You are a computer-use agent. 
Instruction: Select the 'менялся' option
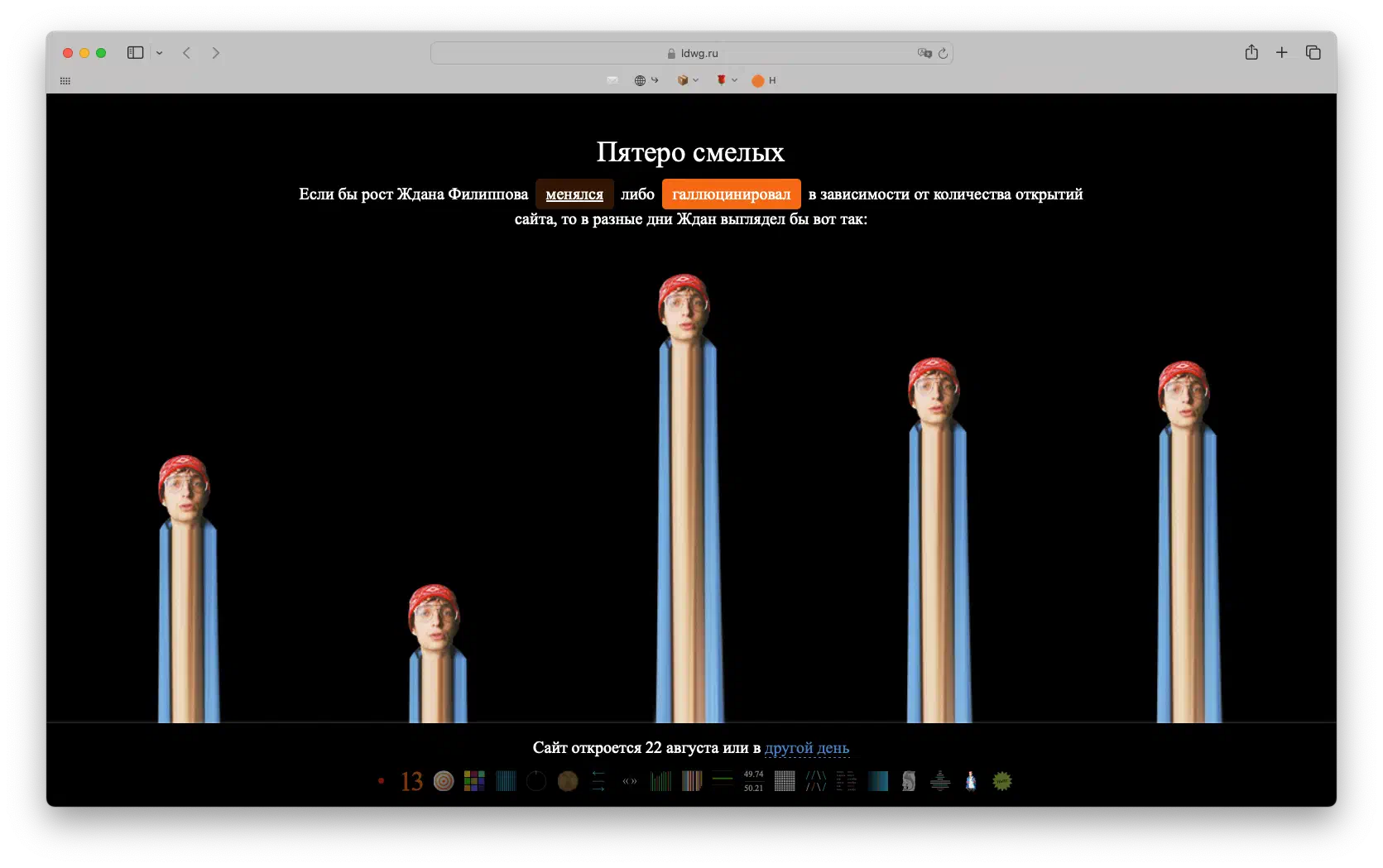pos(574,194)
